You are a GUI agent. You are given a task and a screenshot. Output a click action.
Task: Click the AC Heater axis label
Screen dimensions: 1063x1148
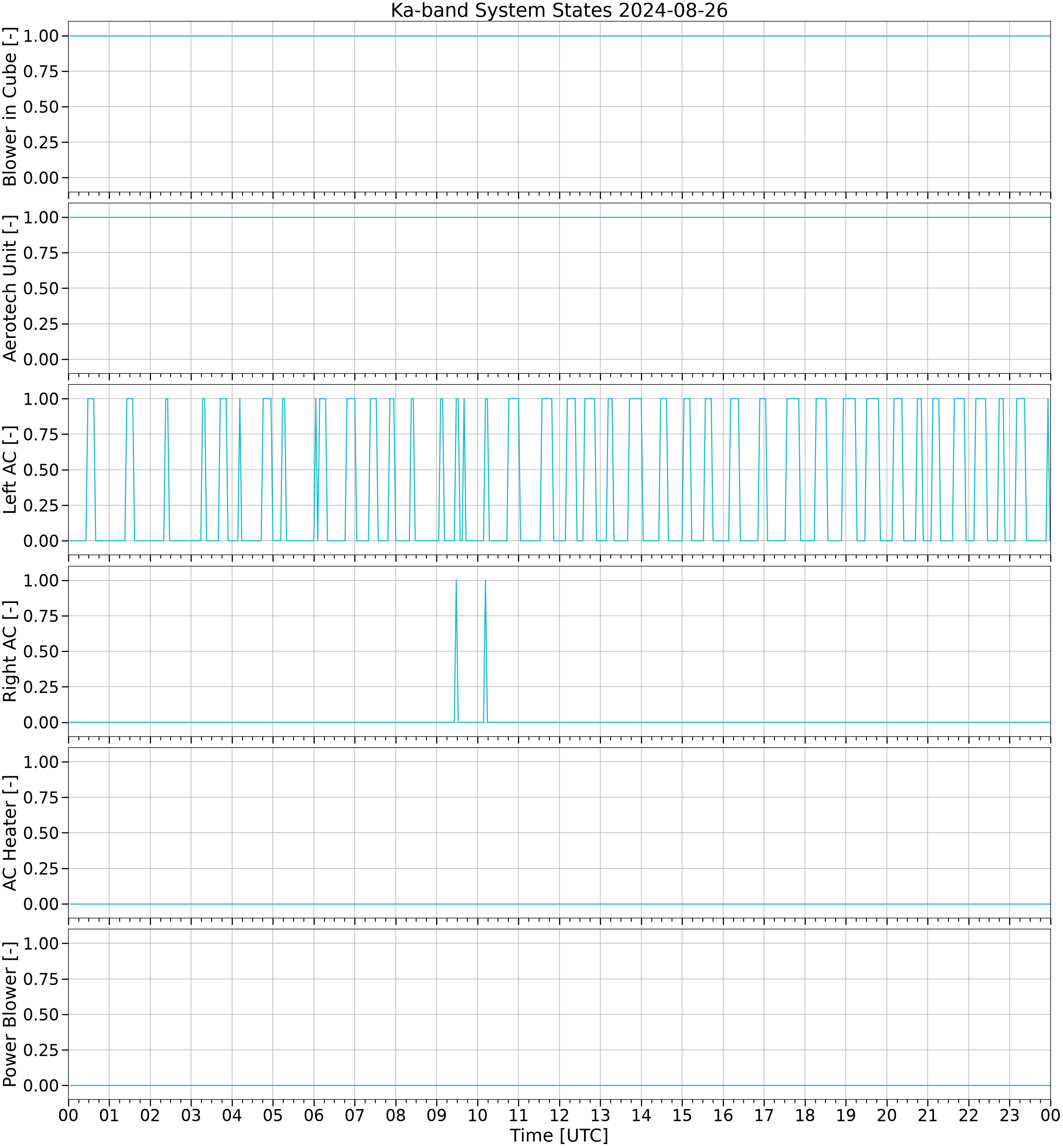[10, 833]
